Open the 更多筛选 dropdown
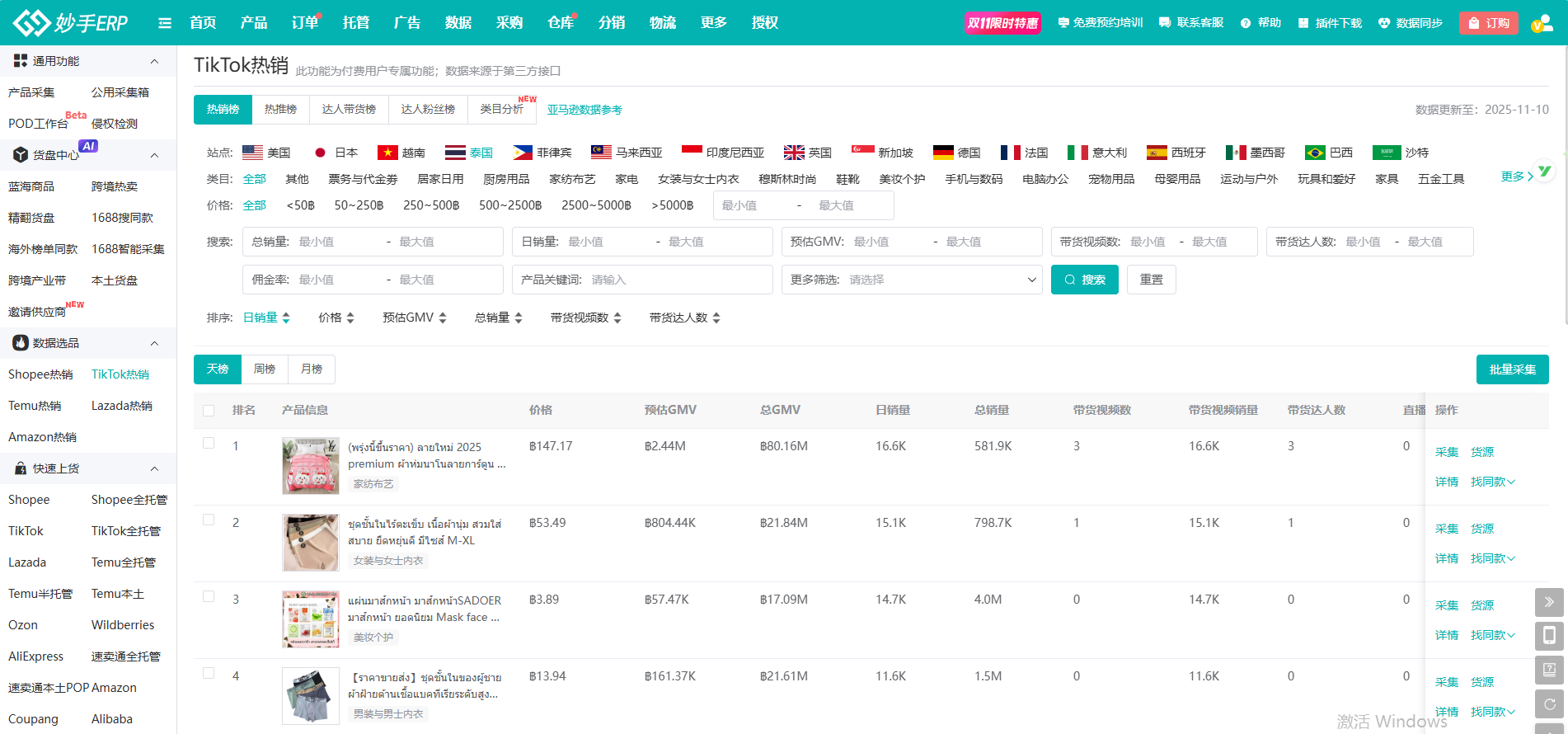The height and width of the screenshot is (734, 1568). coord(911,280)
